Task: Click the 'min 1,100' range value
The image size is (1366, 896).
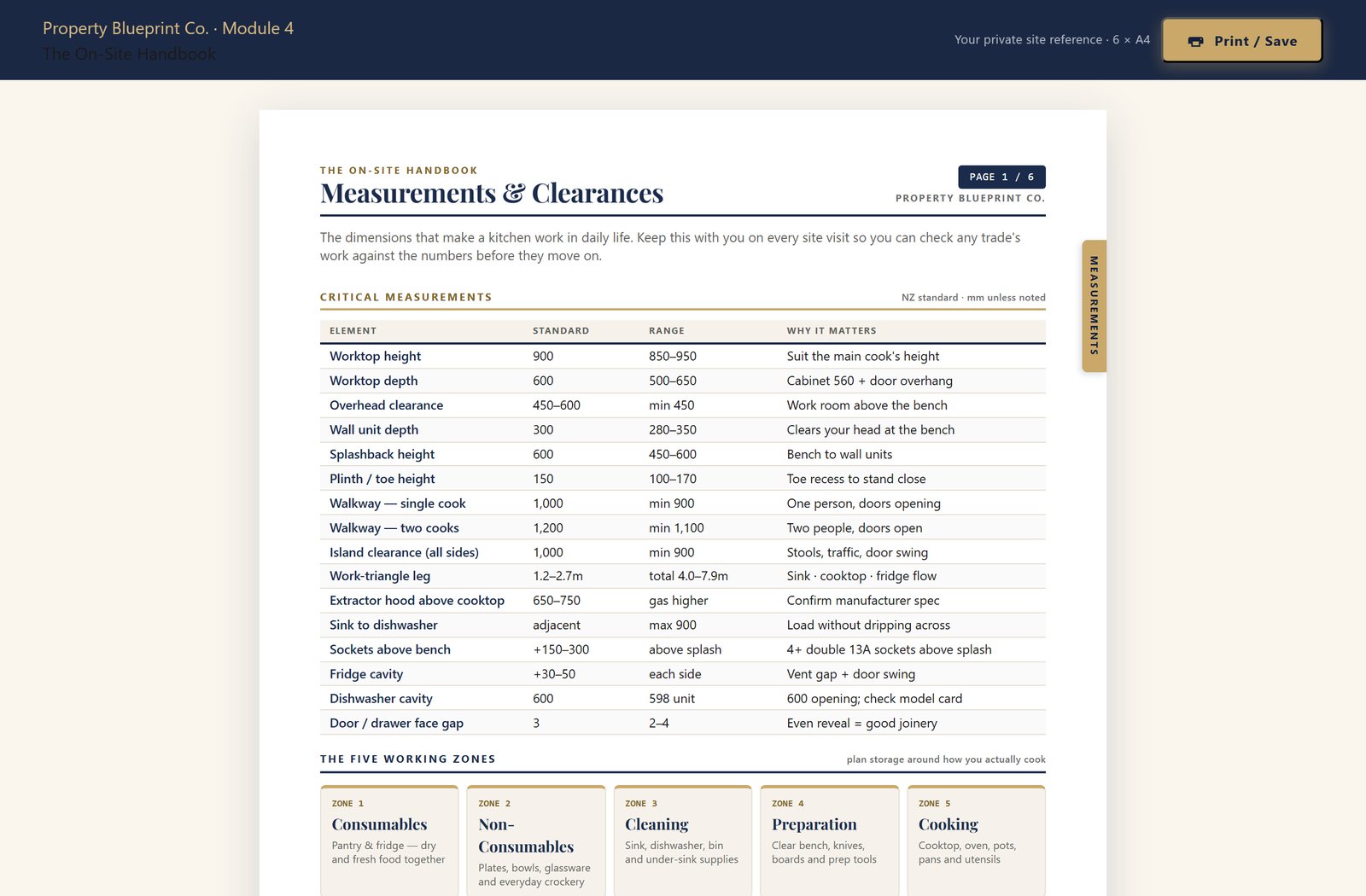Action: [676, 528]
